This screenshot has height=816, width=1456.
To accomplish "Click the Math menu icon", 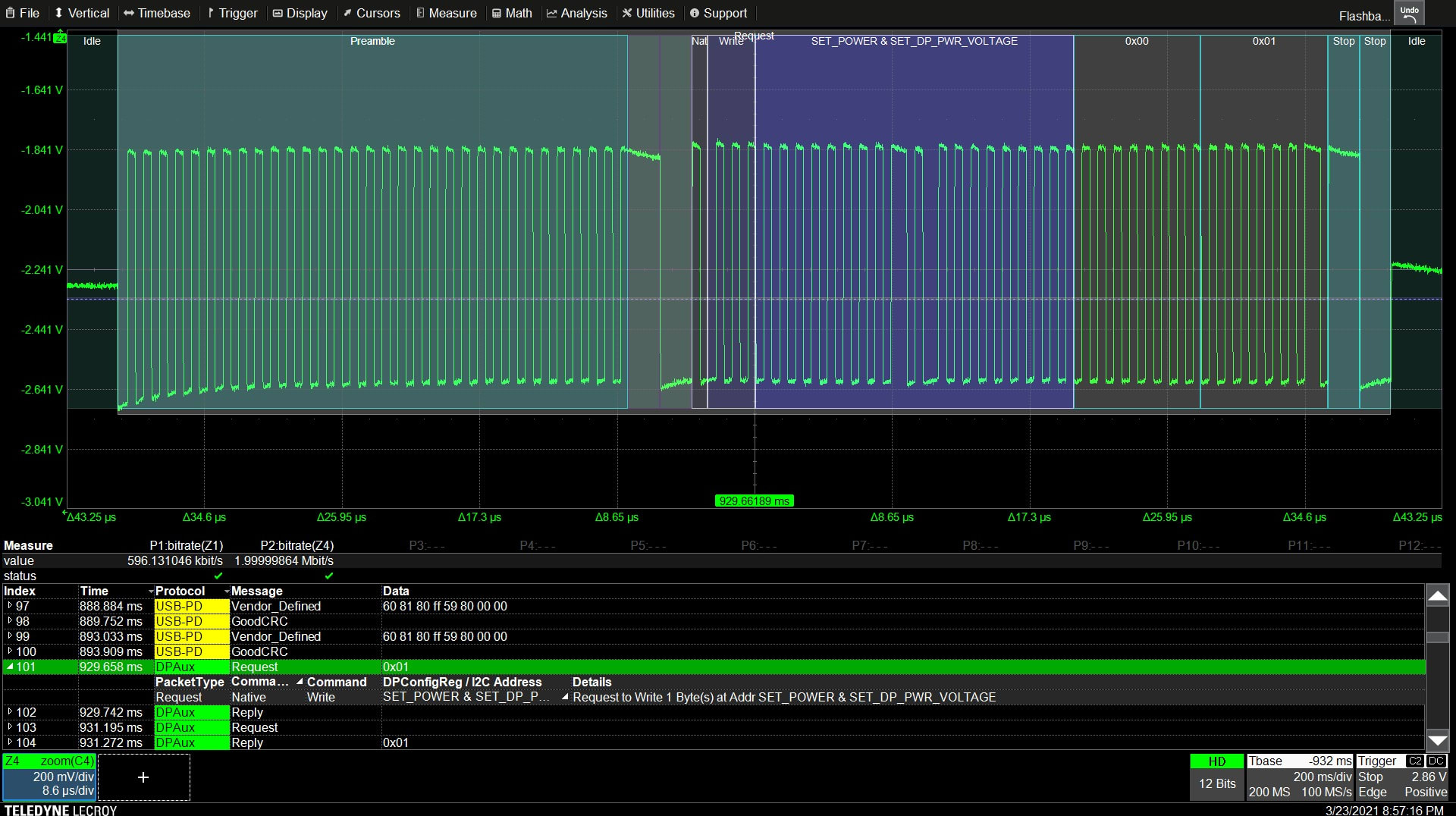I will (497, 12).
